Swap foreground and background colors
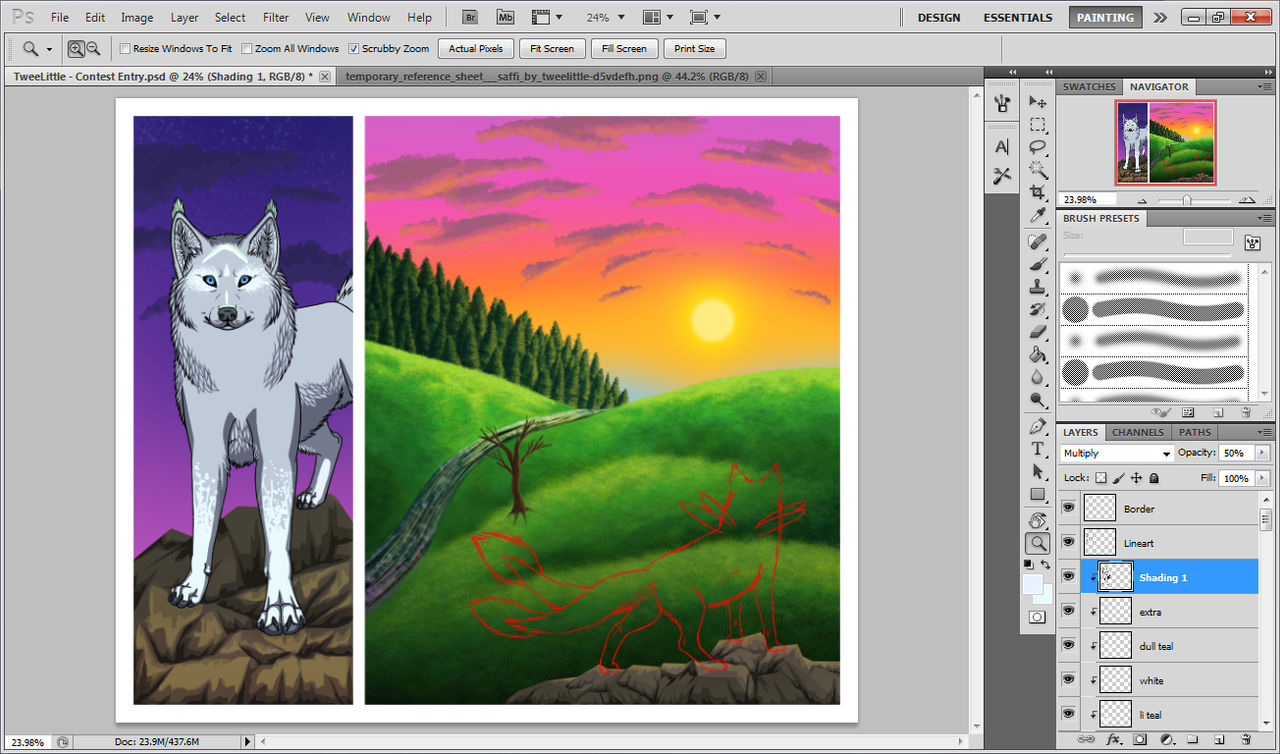This screenshot has width=1280, height=754. (1046, 565)
